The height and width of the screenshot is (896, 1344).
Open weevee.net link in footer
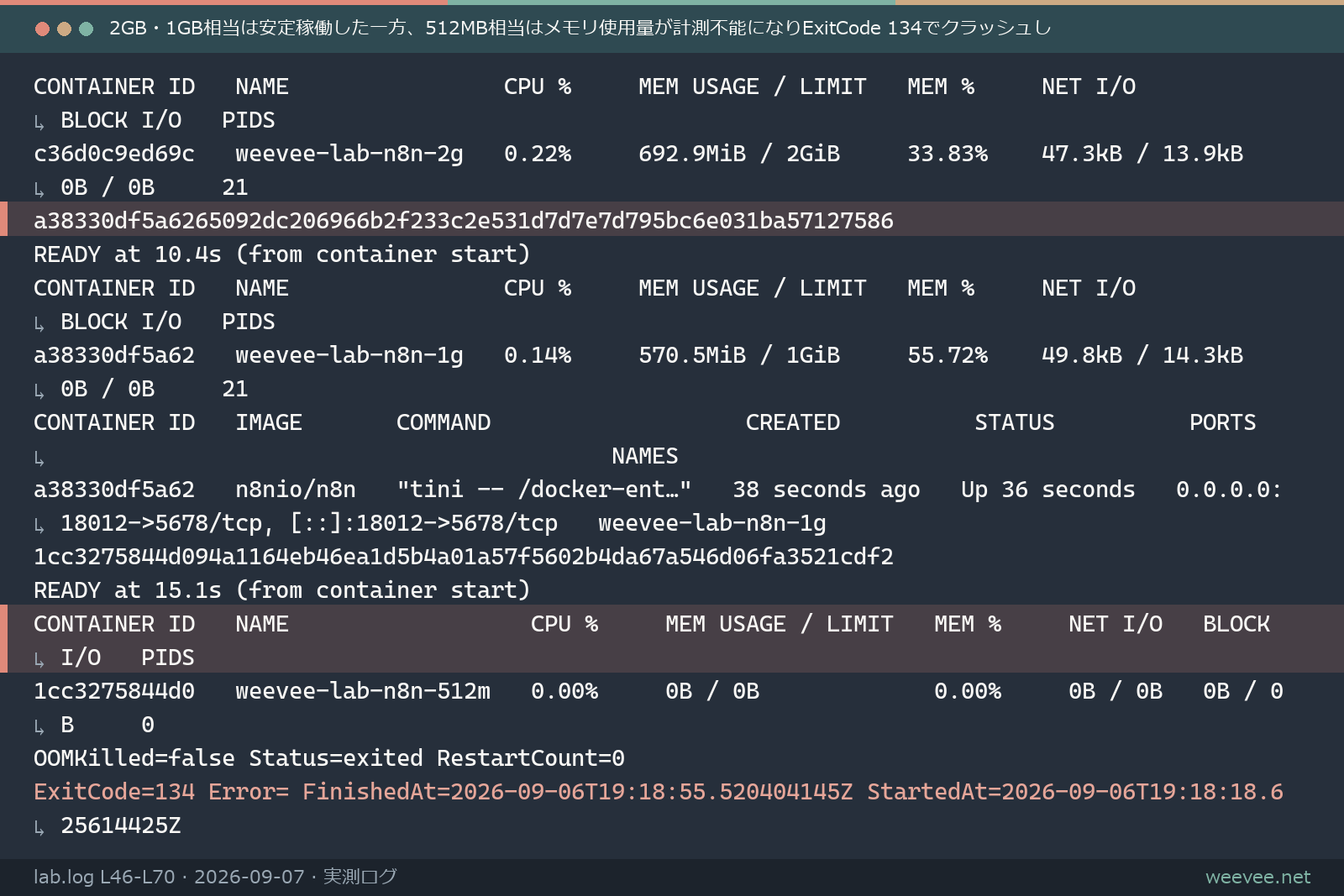point(1257,877)
